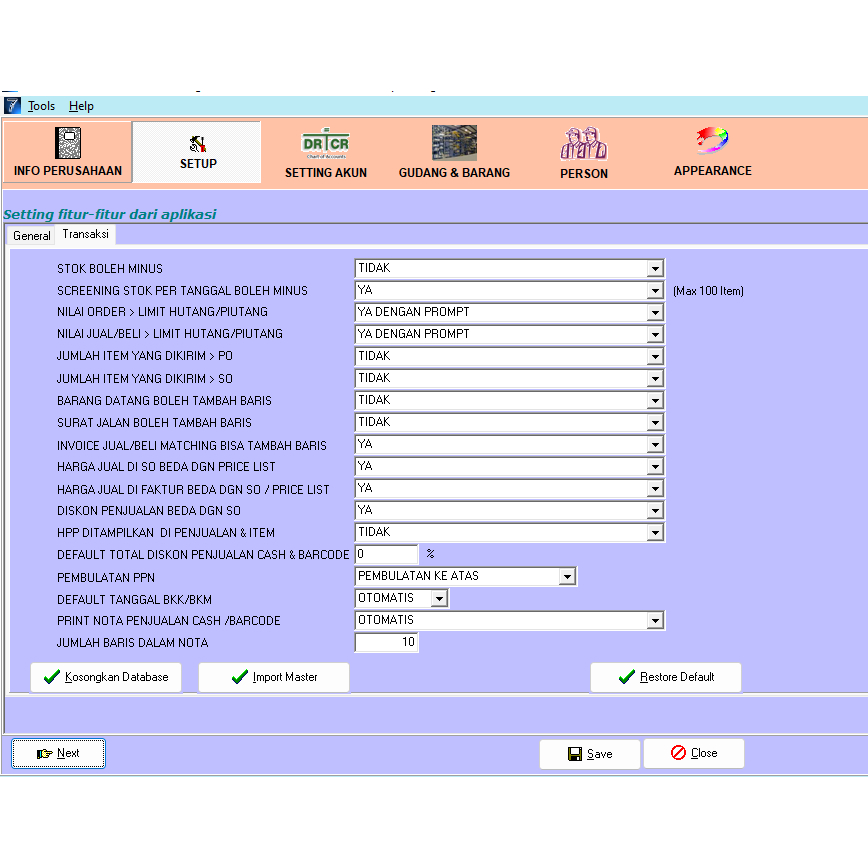868x868 pixels.
Task: Open DEFAULT TANGGAL BKK/BKM dropdown
Action: point(439,598)
